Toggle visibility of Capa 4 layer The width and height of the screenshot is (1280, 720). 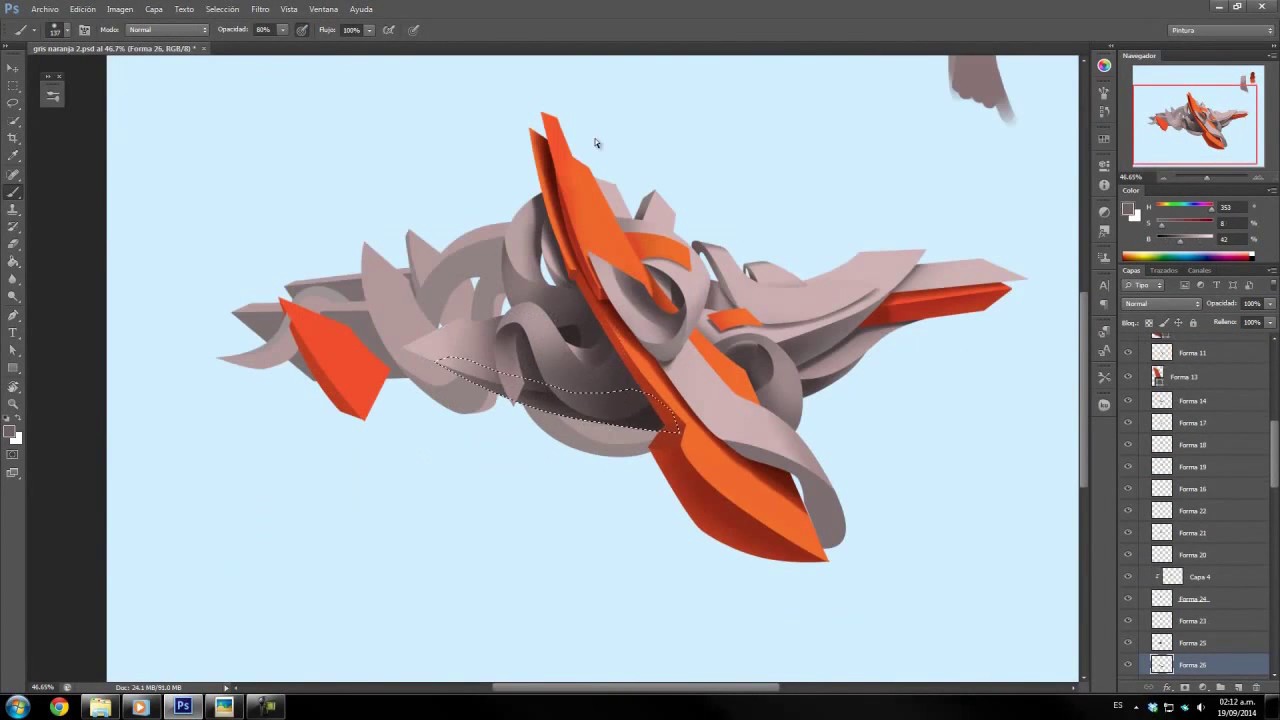click(x=1128, y=577)
